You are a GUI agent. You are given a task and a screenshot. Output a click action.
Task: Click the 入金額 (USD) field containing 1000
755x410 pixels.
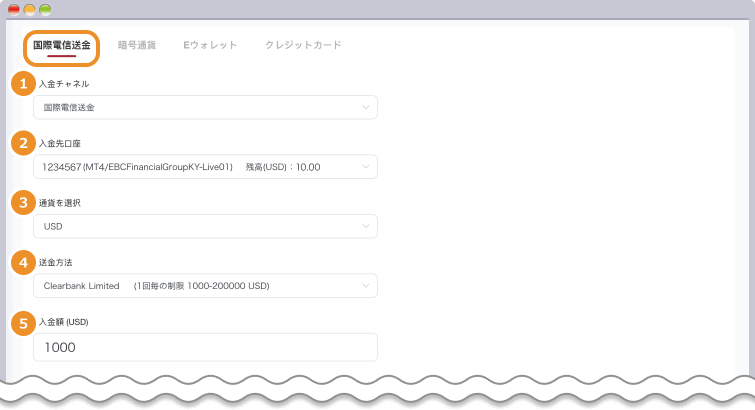[x=205, y=347]
